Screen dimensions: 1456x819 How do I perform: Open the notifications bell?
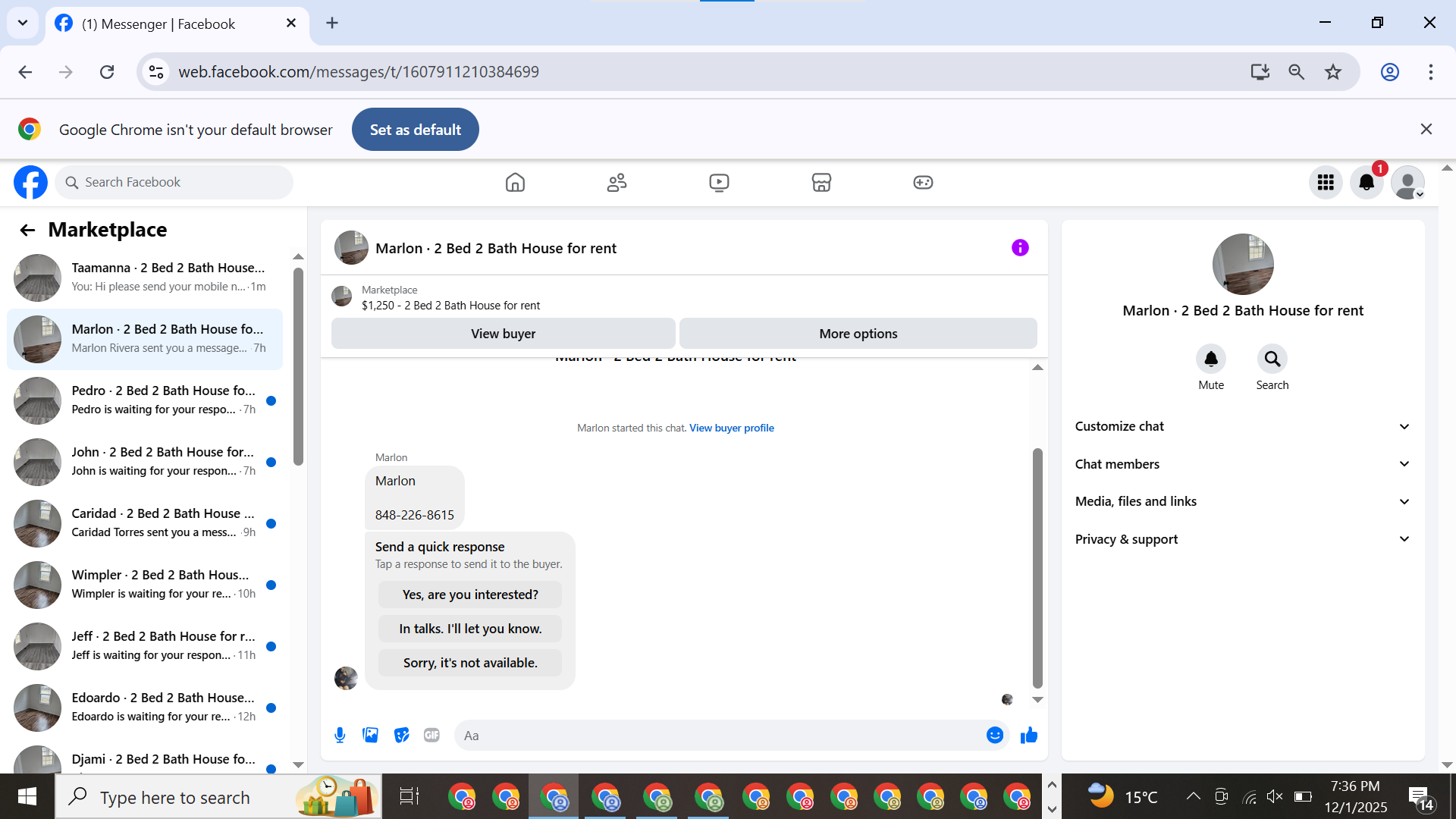1367,182
